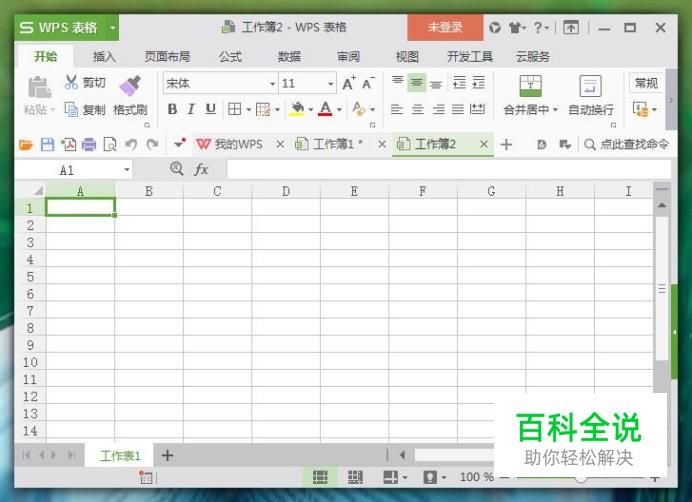Viewport: 692px width, 502px height.
Task: Open the 数据 ribbon tab
Action: click(x=290, y=57)
